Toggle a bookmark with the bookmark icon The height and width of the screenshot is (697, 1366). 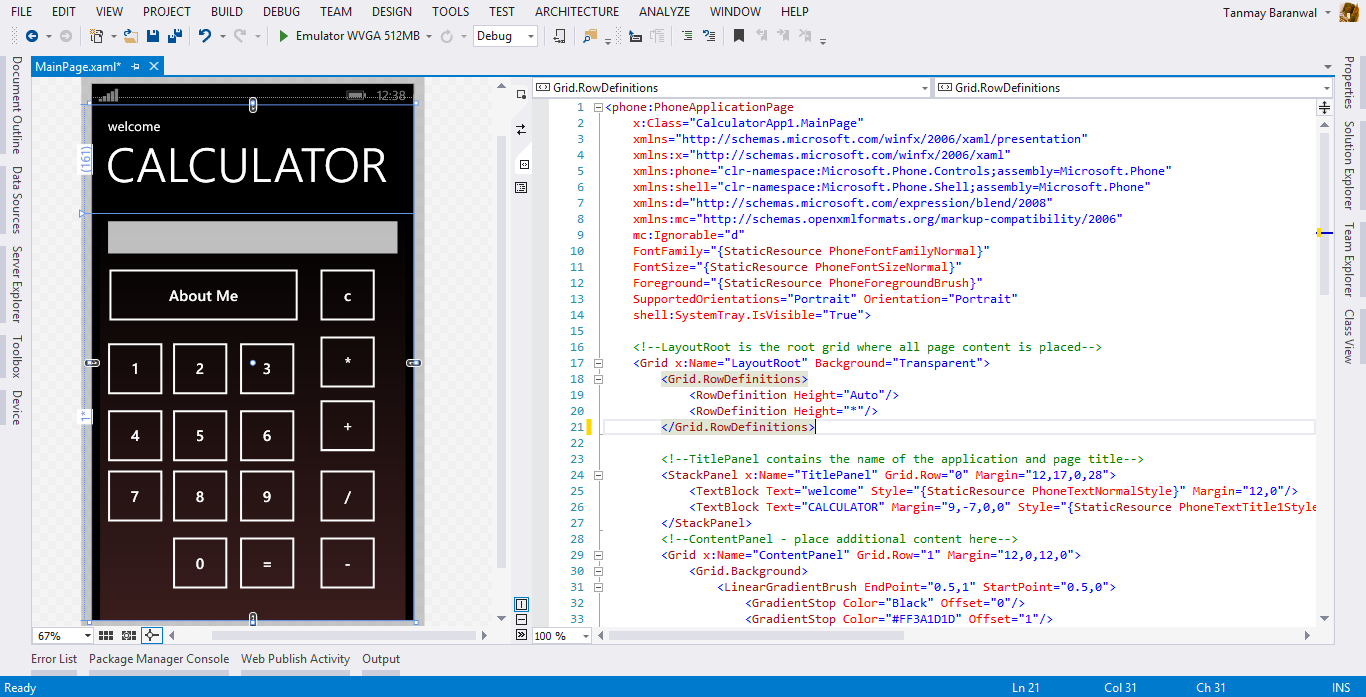(739, 36)
